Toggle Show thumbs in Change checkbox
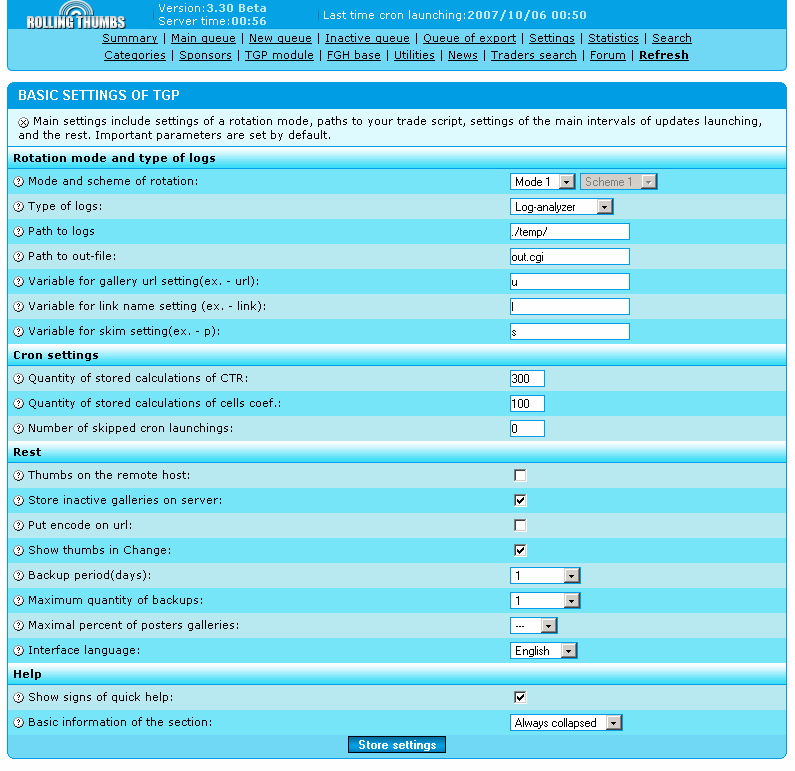 pos(520,550)
